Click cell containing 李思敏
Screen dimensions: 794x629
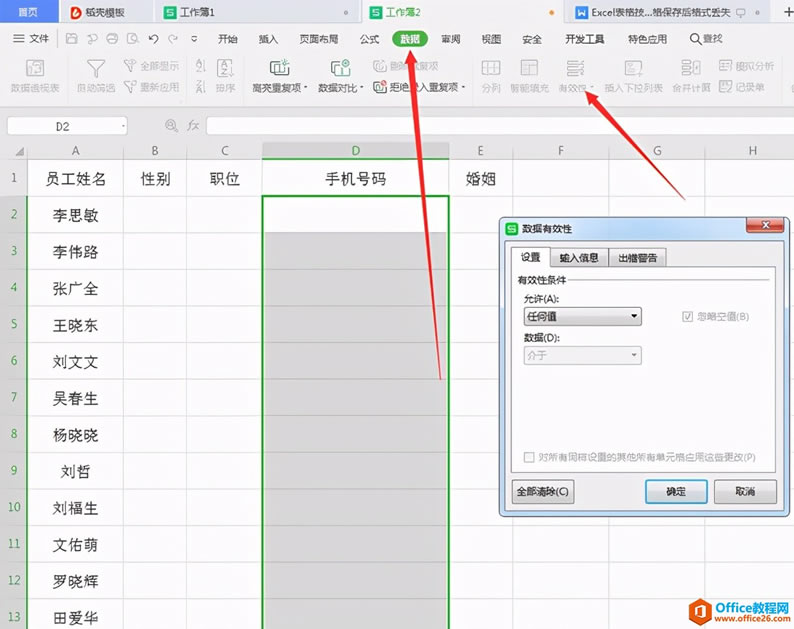(75, 215)
